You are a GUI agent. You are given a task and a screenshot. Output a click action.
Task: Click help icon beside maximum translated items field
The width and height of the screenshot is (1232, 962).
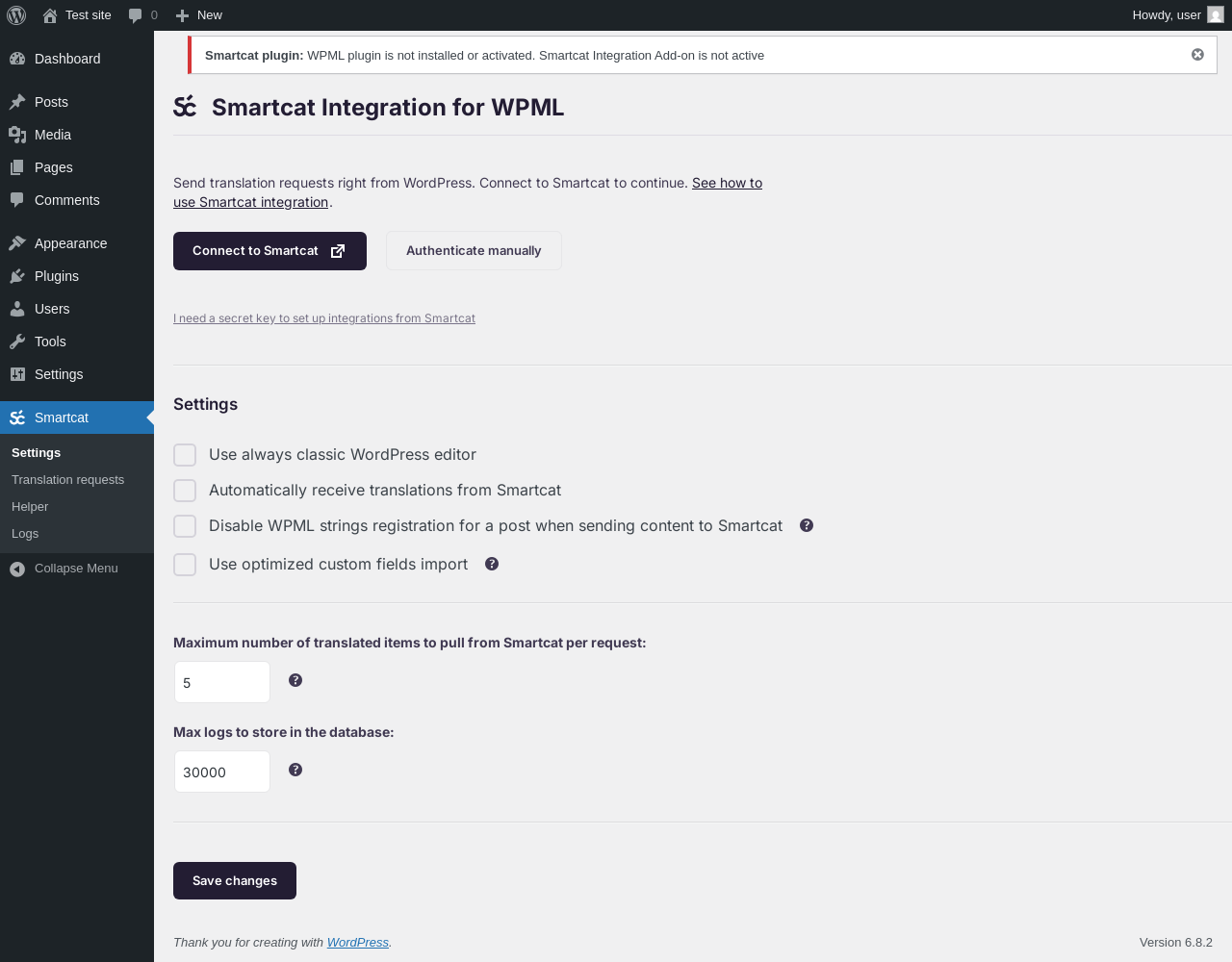coord(295,680)
